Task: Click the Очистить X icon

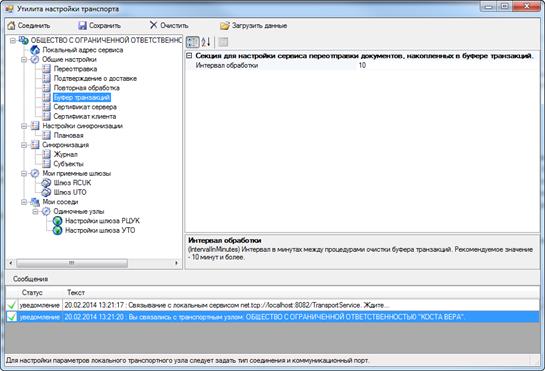Action: pos(153,25)
